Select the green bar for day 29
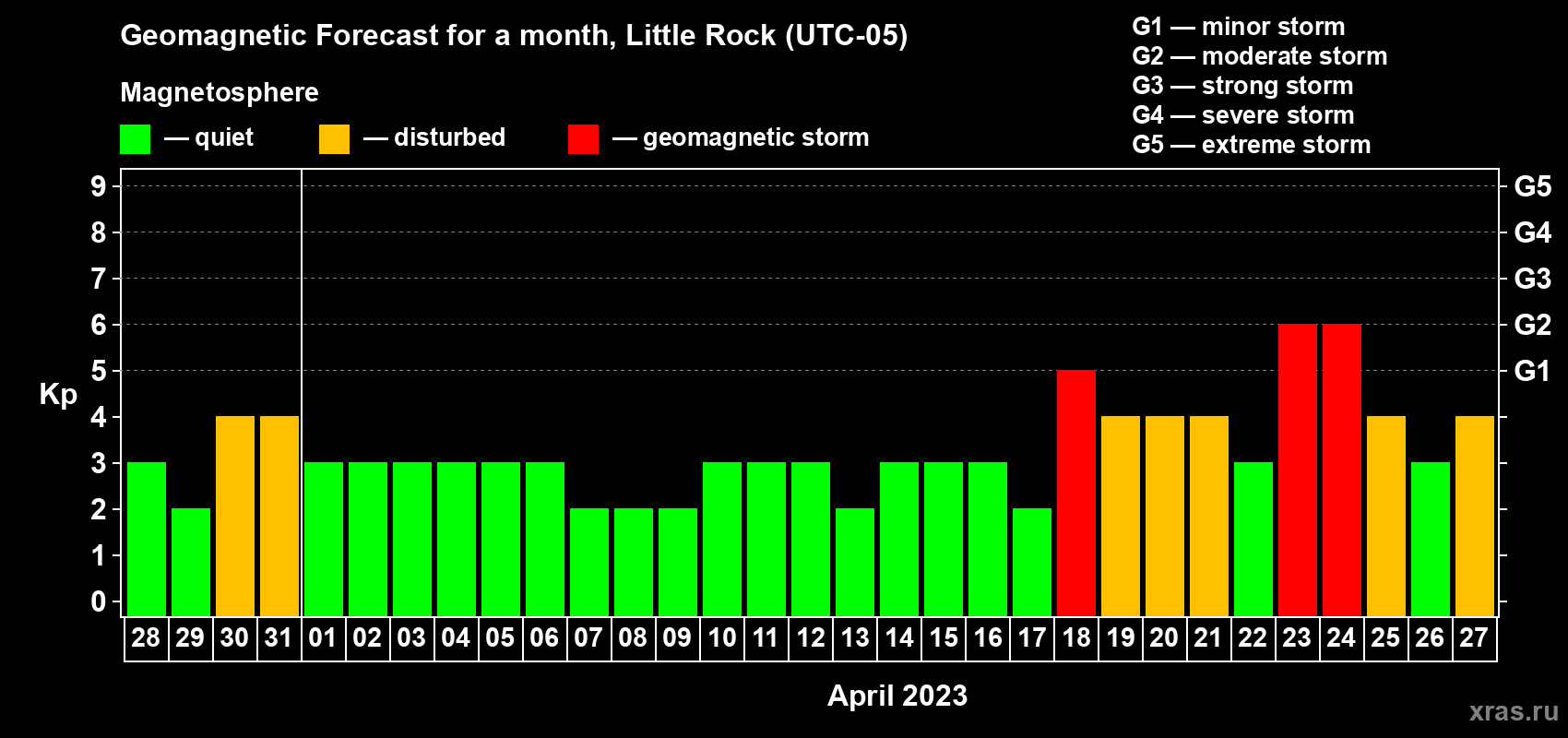 click(x=191, y=562)
